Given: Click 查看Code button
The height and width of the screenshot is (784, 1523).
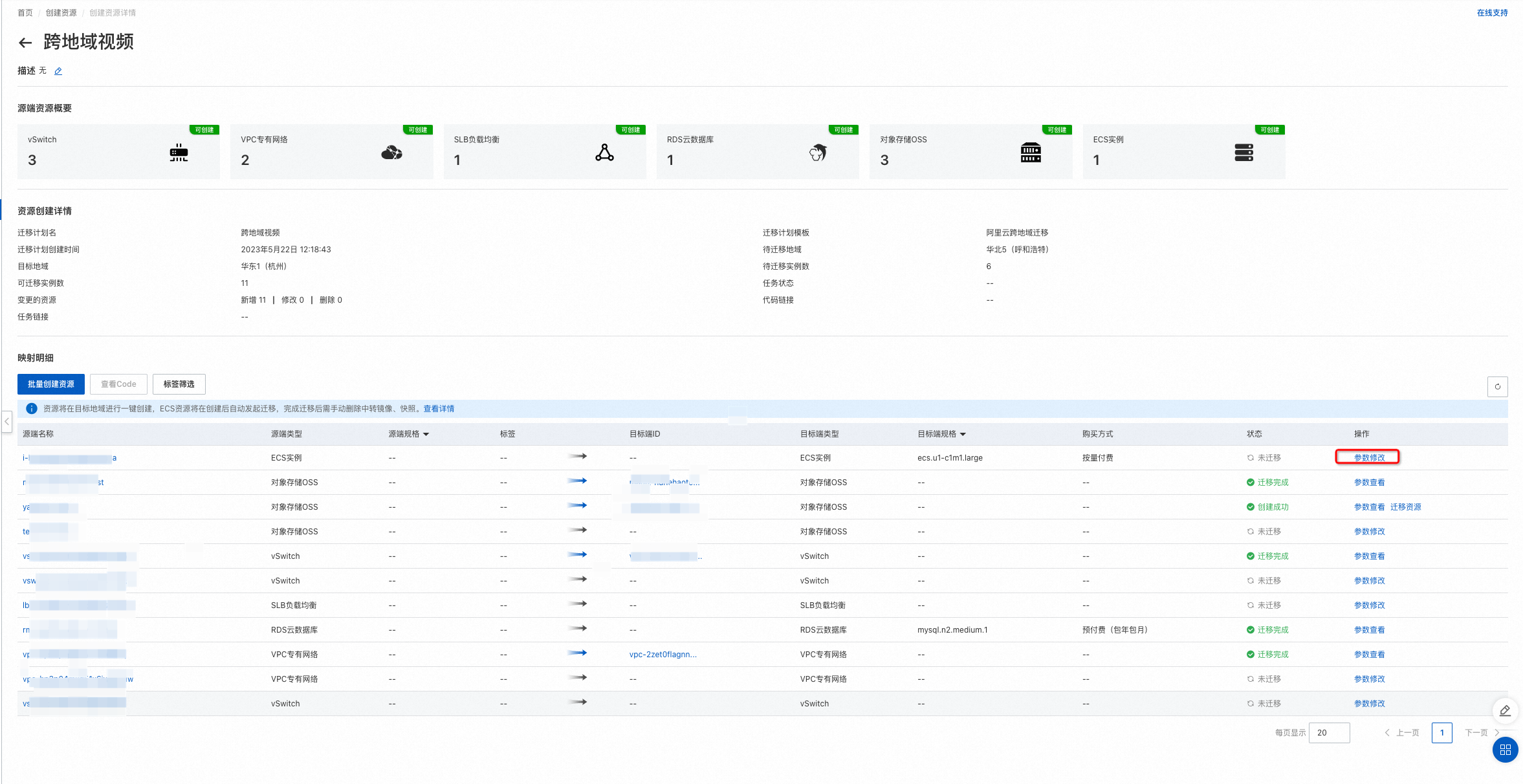Looking at the screenshot, I should point(118,384).
